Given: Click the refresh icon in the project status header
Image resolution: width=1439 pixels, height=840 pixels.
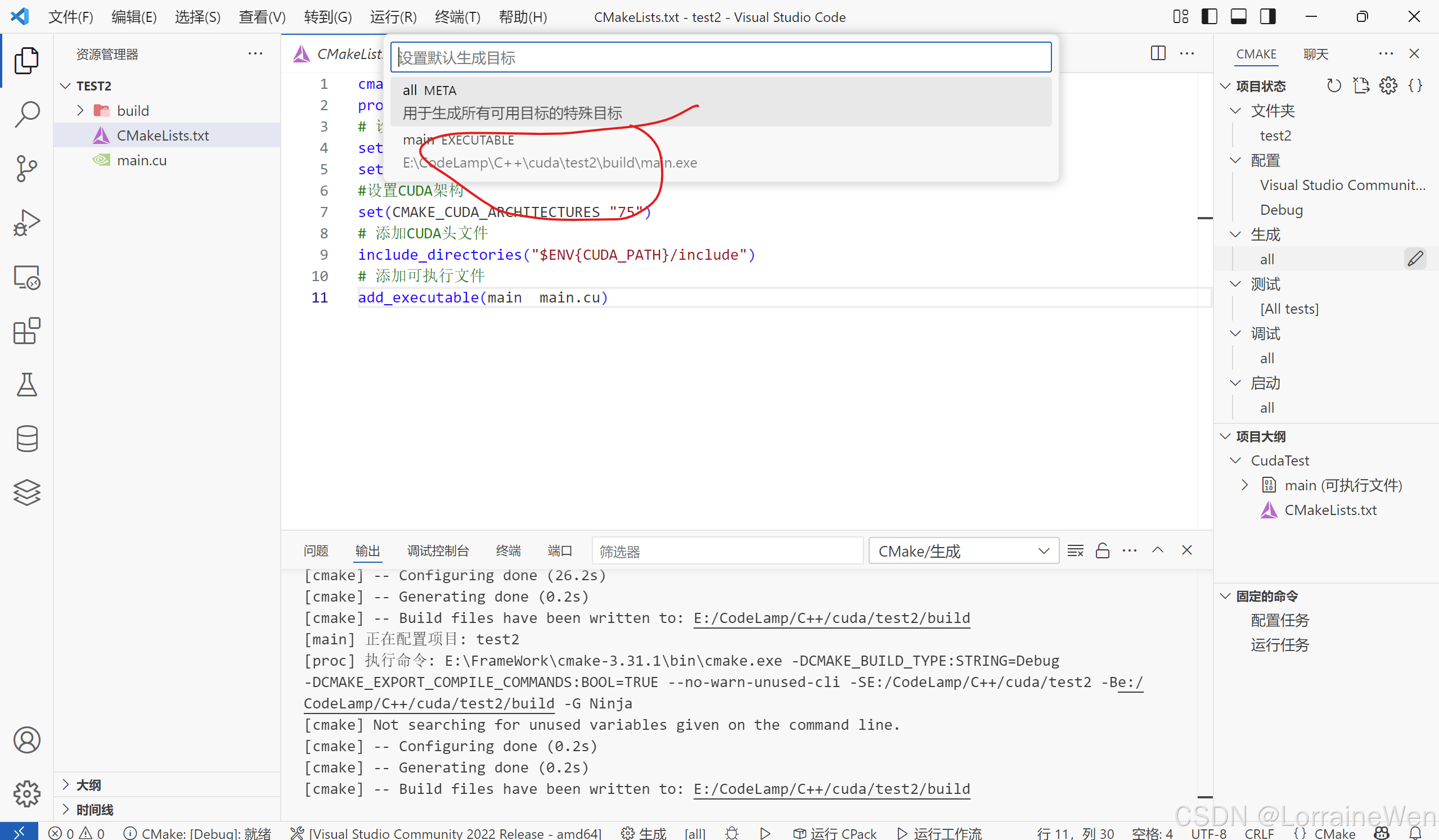Looking at the screenshot, I should pos(1333,86).
